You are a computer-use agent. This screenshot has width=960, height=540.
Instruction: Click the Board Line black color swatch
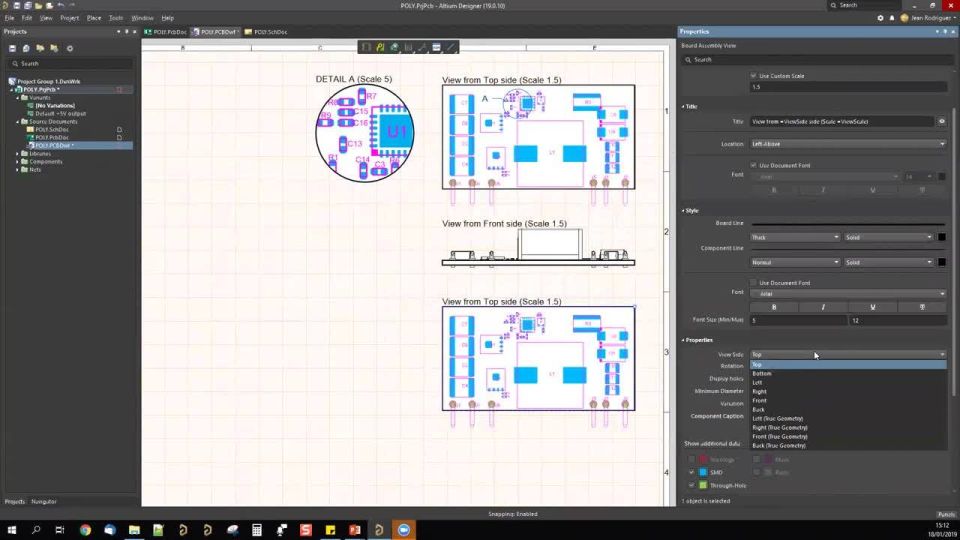point(942,237)
